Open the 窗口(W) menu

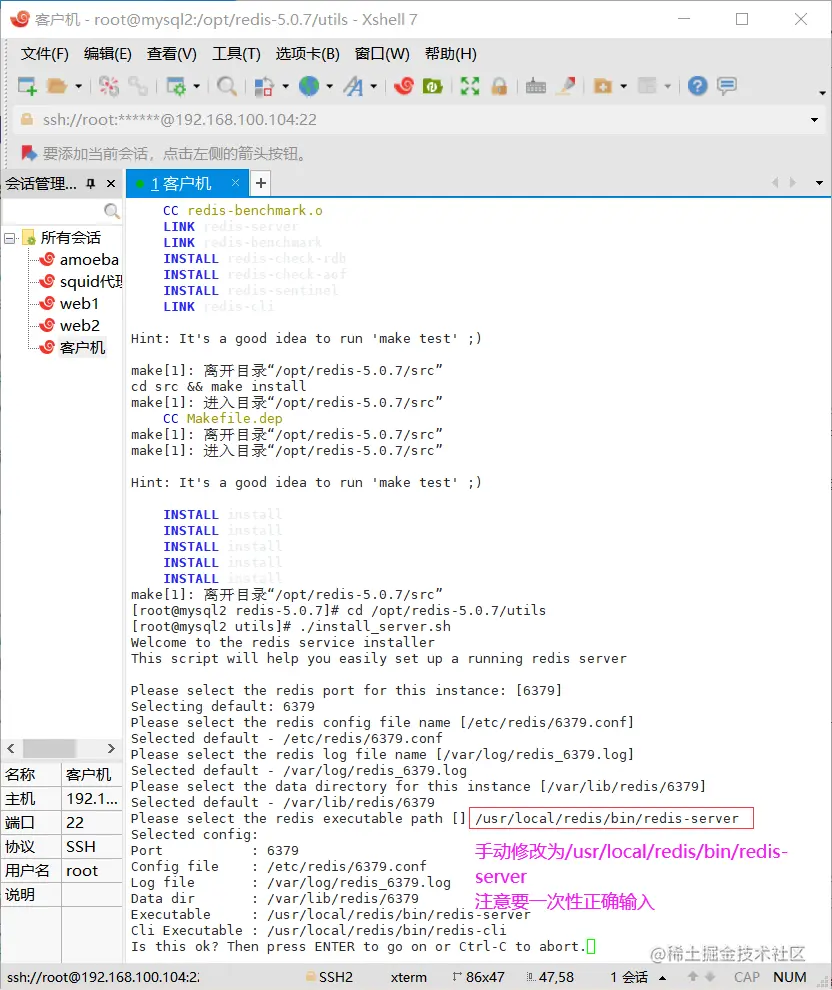[x=382, y=54]
